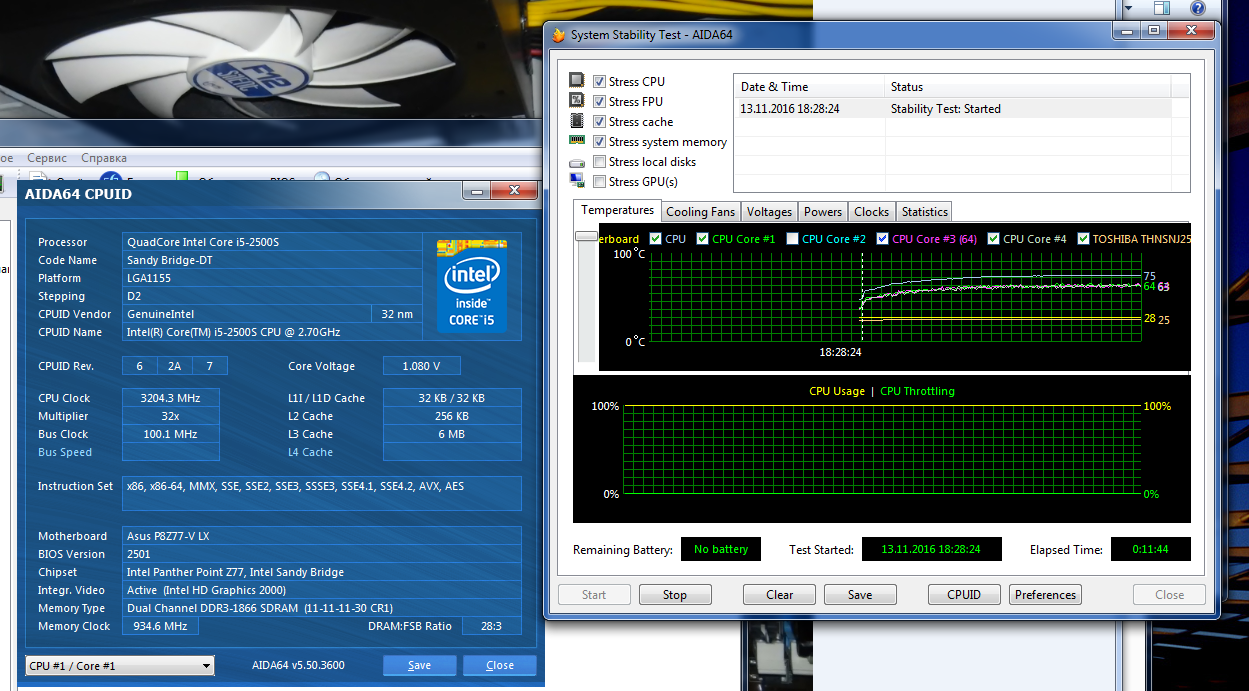
Task: Toggle the CPU Core #4 graph checkbox
Action: click(x=994, y=239)
